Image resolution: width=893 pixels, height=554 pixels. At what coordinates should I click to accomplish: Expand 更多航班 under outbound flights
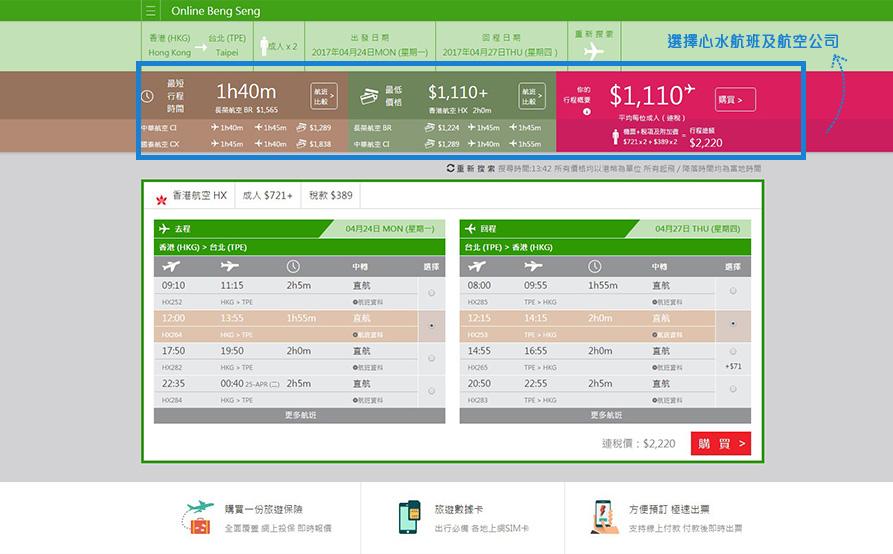coord(300,416)
